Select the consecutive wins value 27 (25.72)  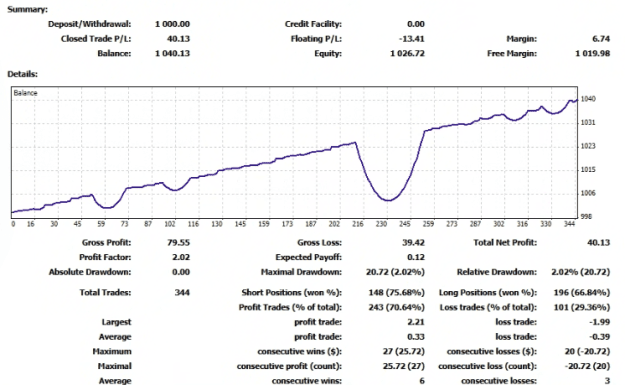coord(403,352)
